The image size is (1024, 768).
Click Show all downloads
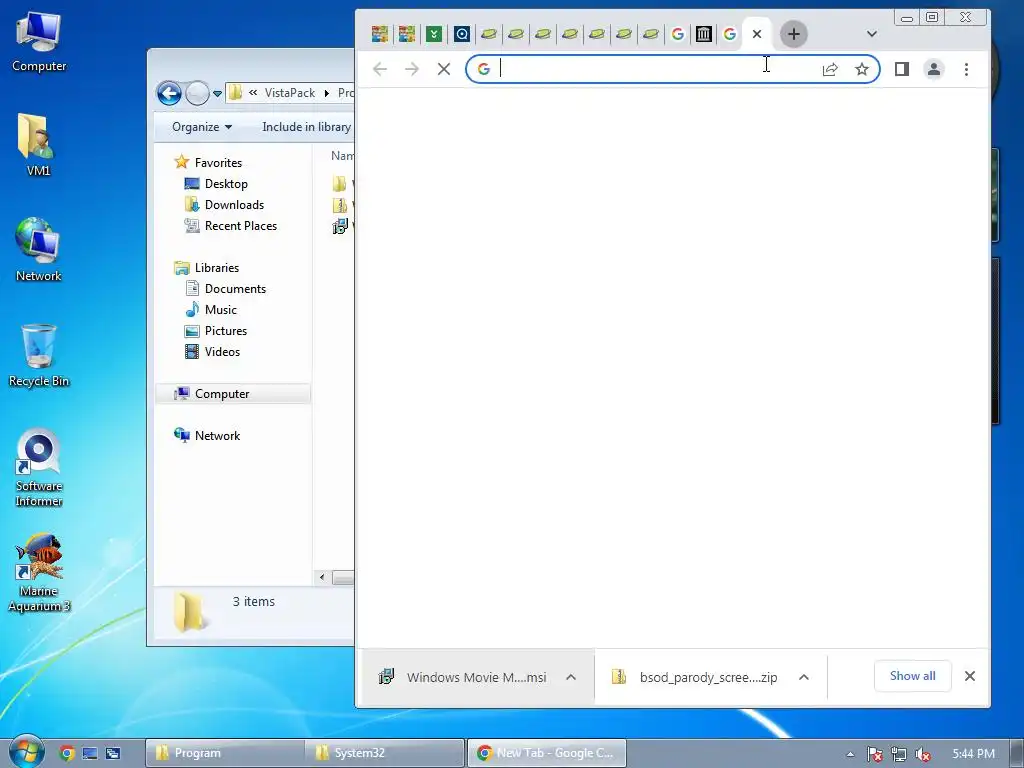(912, 676)
